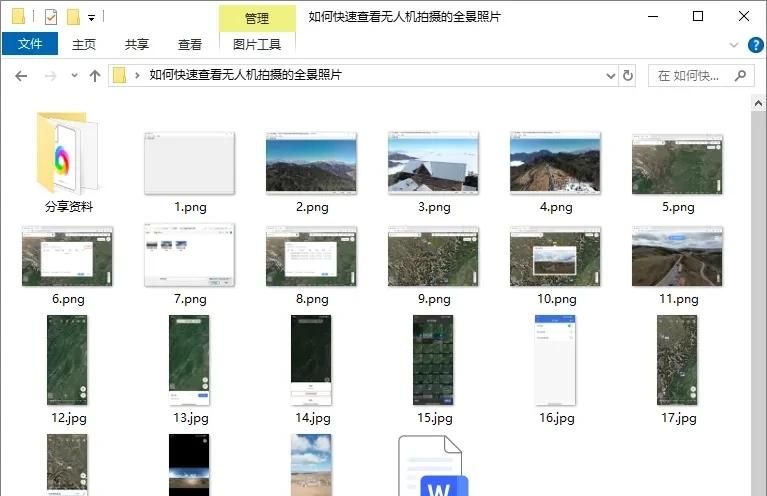
Task: Open the Quick Access Toolbar customize dropdown
Action: coord(91,18)
